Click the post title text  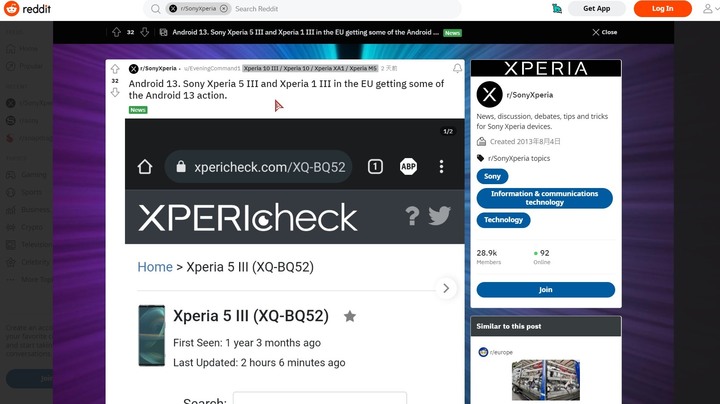[286, 90]
